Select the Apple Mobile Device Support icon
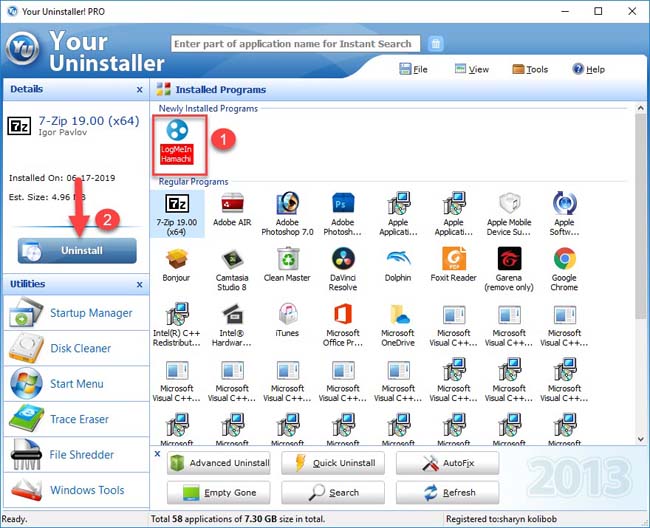Viewport: 650px width, 528px height. (x=509, y=214)
